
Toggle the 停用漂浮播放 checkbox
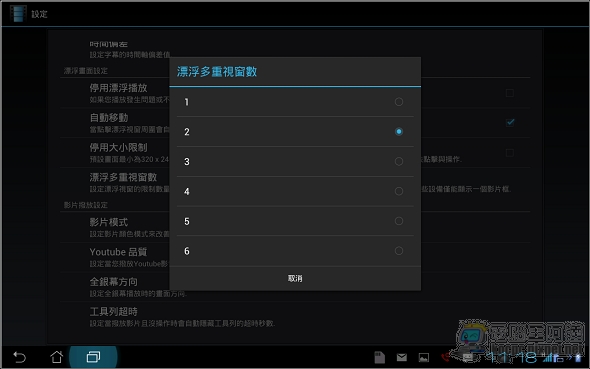510,93
